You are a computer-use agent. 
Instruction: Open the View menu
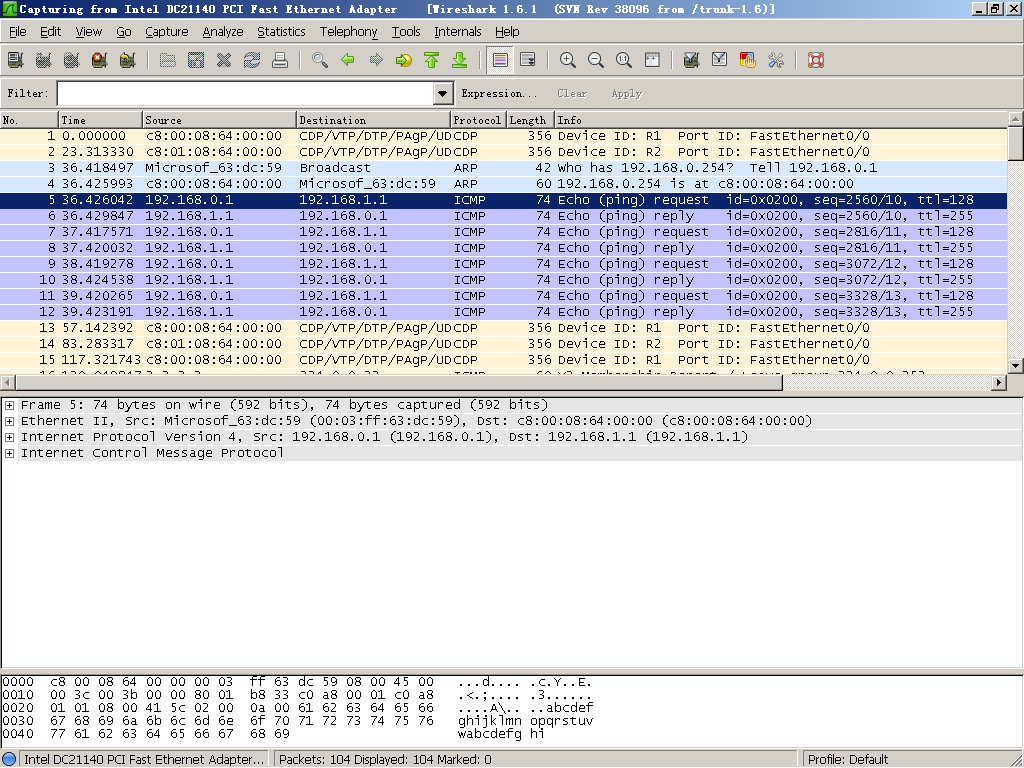(x=89, y=31)
